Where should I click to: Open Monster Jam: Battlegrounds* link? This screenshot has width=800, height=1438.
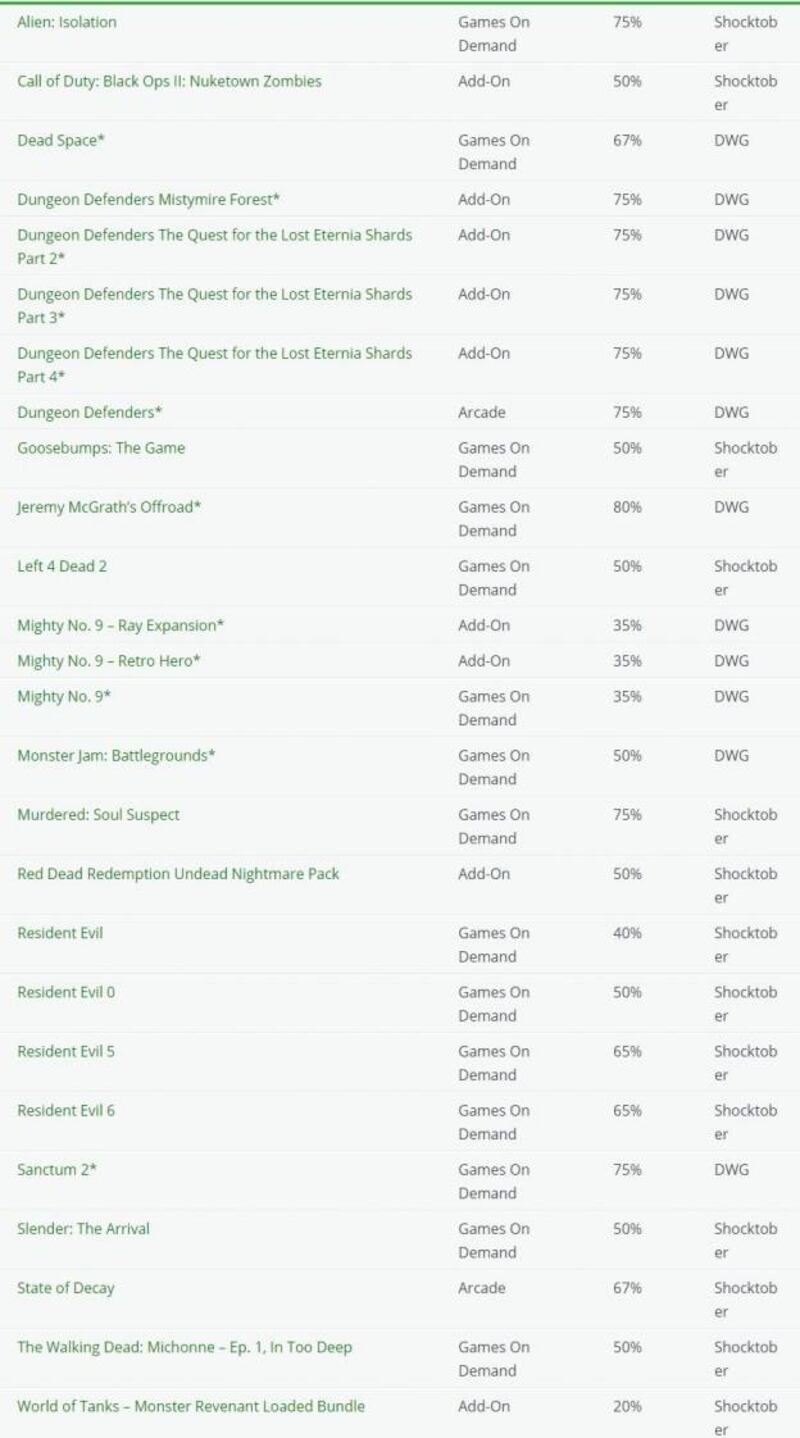pyautogui.click(x=116, y=756)
